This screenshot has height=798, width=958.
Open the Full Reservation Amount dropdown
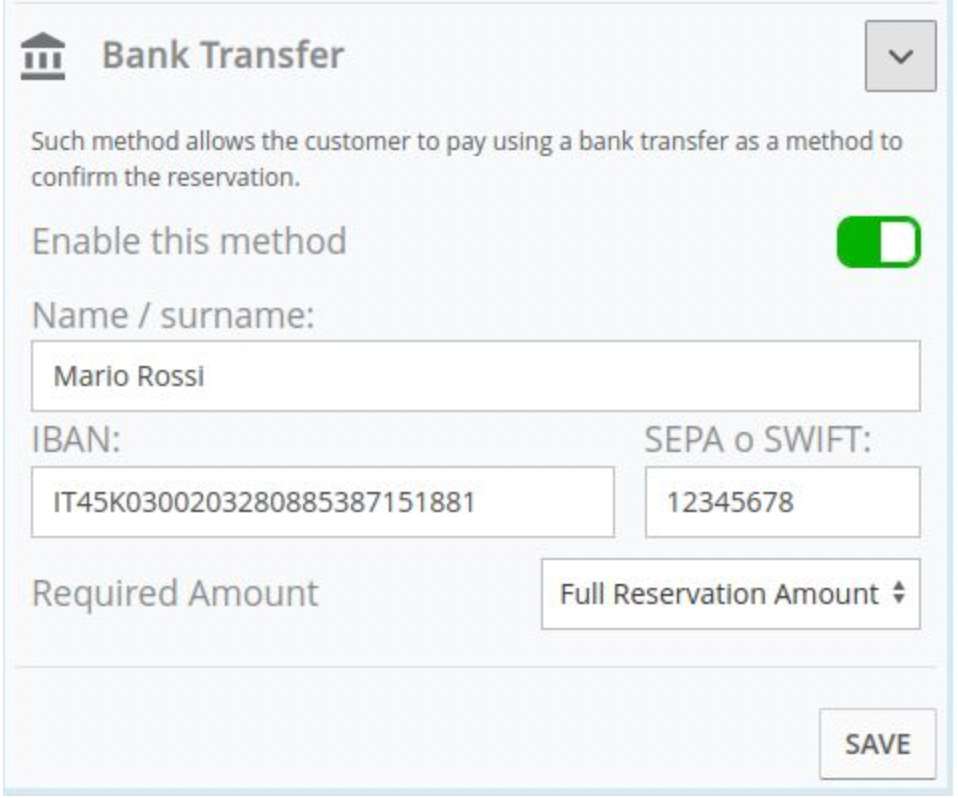click(731, 594)
